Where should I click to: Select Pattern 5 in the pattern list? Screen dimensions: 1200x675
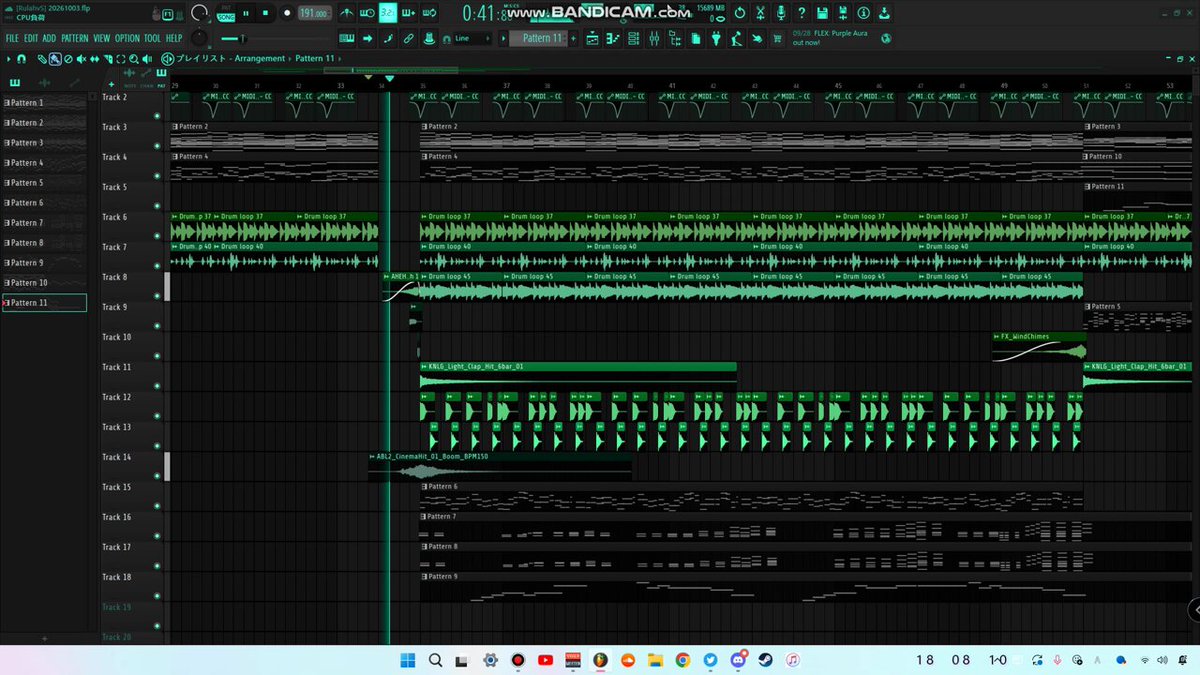(x=44, y=183)
